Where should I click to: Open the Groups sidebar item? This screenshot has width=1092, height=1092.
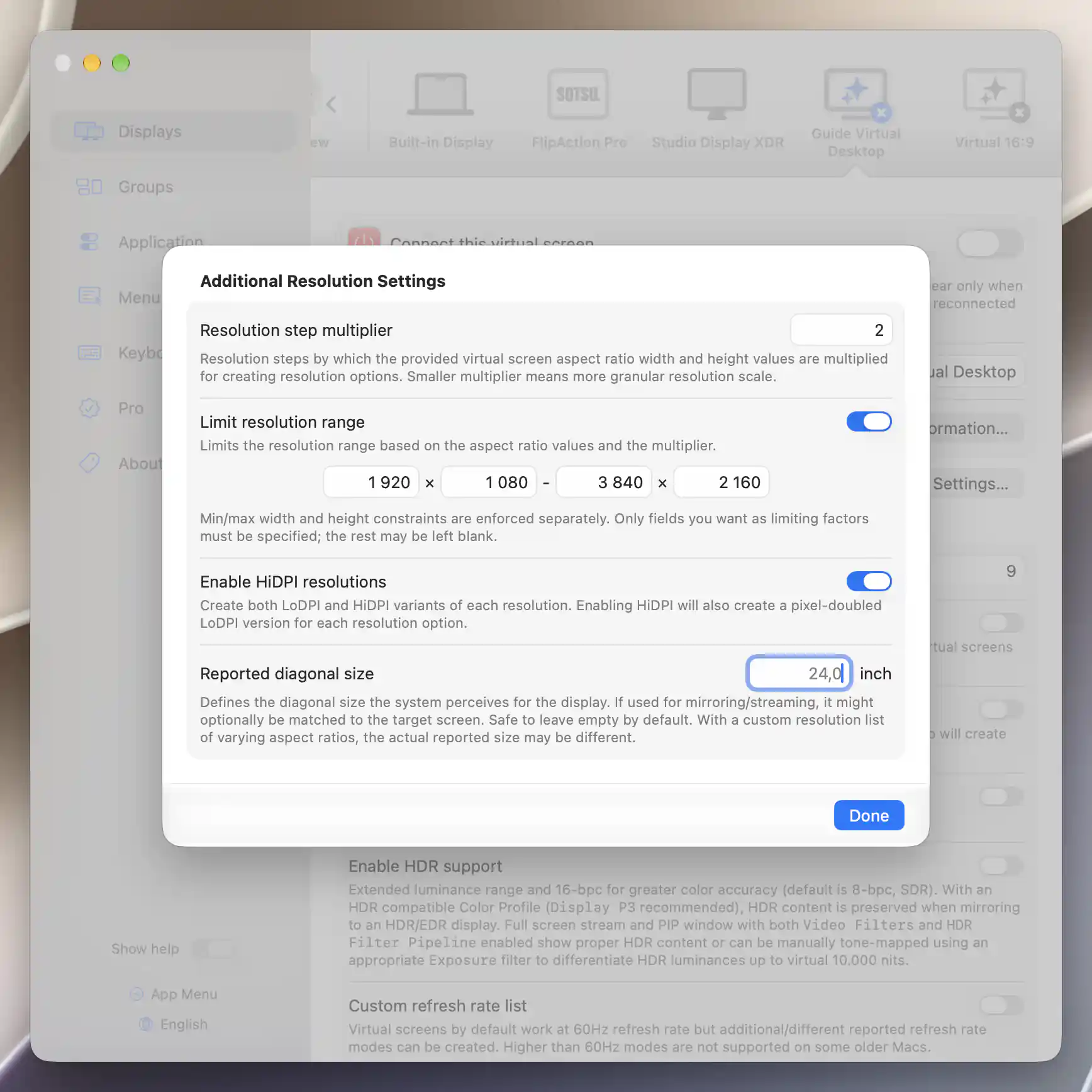point(172,187)
